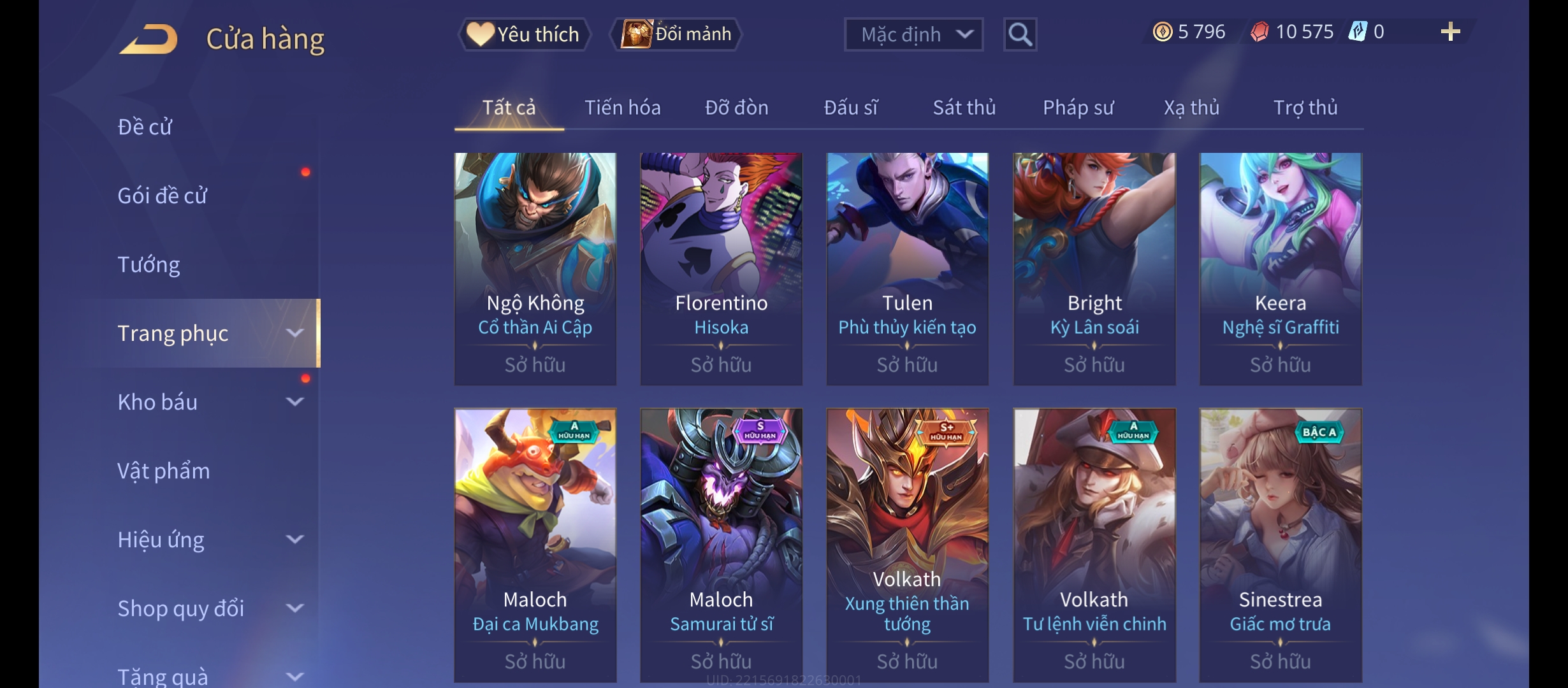Viewport: 1568px width, 688px height.
Task: Expand the Shop quy đổi chevron
Action: (x=294, y=608)
